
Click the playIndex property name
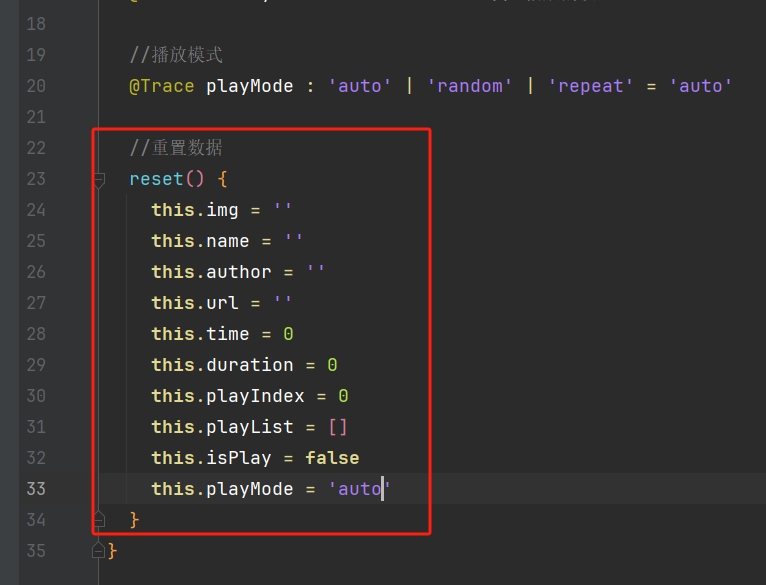255,396
